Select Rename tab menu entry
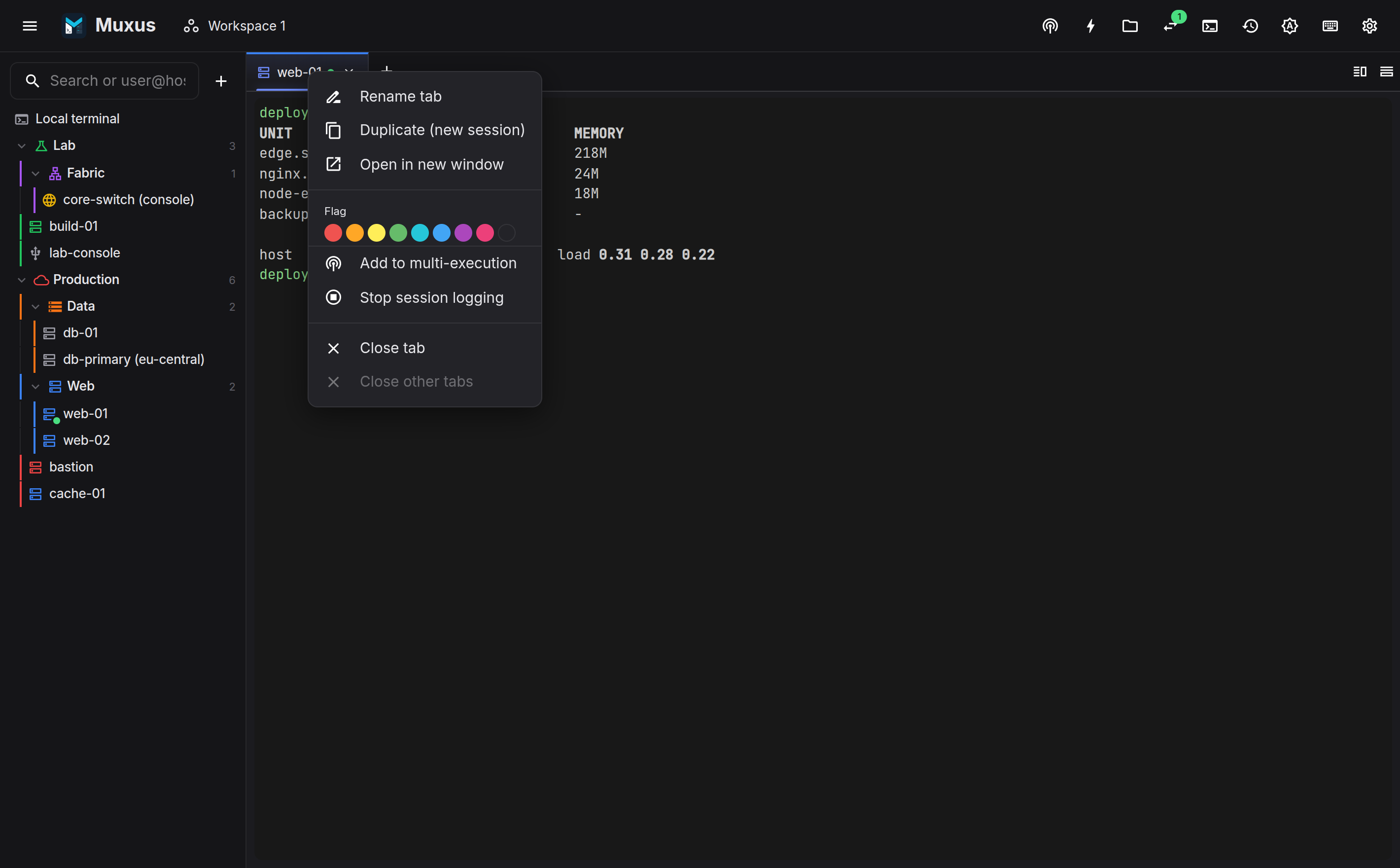Image resolution: width=1400 pixels, height=868 pixels. pyautogui.click(x=425, y=97)
